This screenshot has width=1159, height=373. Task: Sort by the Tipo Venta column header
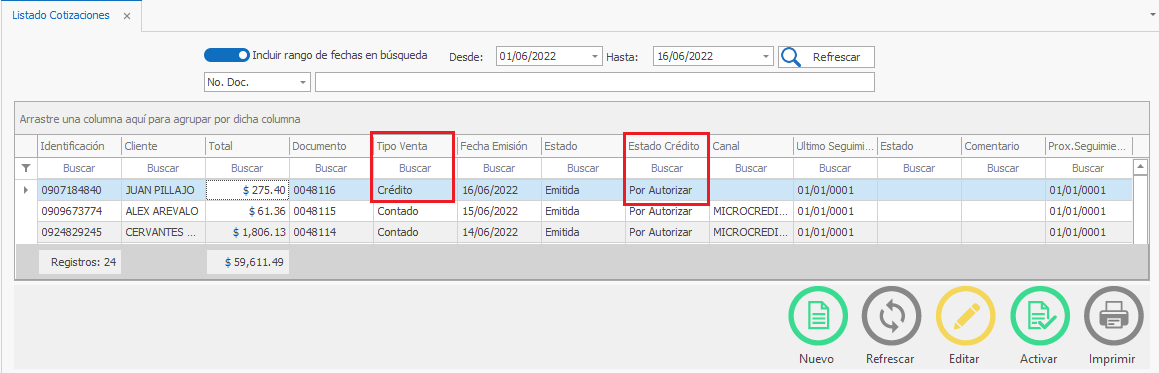[x=415, y=146]
